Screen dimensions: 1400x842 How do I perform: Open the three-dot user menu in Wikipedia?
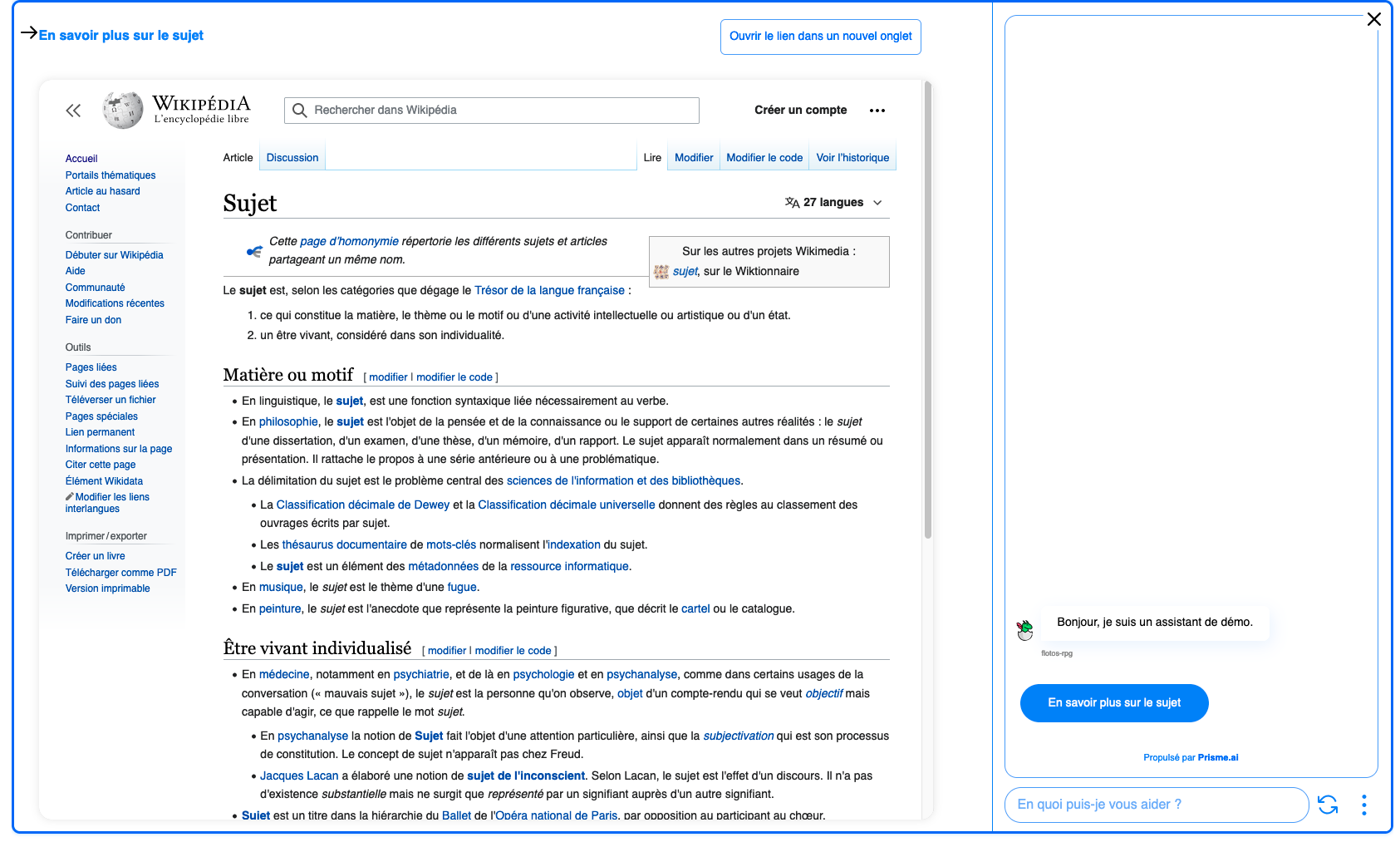click(877, 111)
